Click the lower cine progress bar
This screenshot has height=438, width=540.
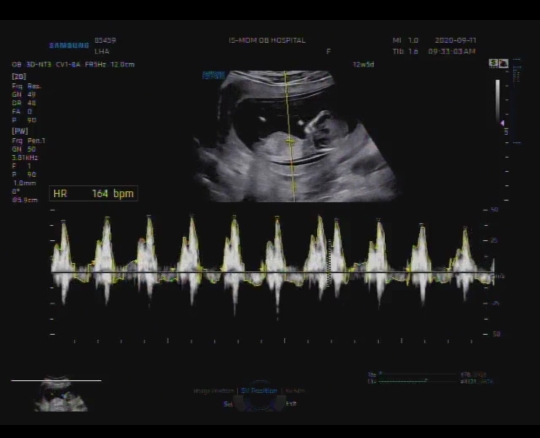(x=417, y=381)
